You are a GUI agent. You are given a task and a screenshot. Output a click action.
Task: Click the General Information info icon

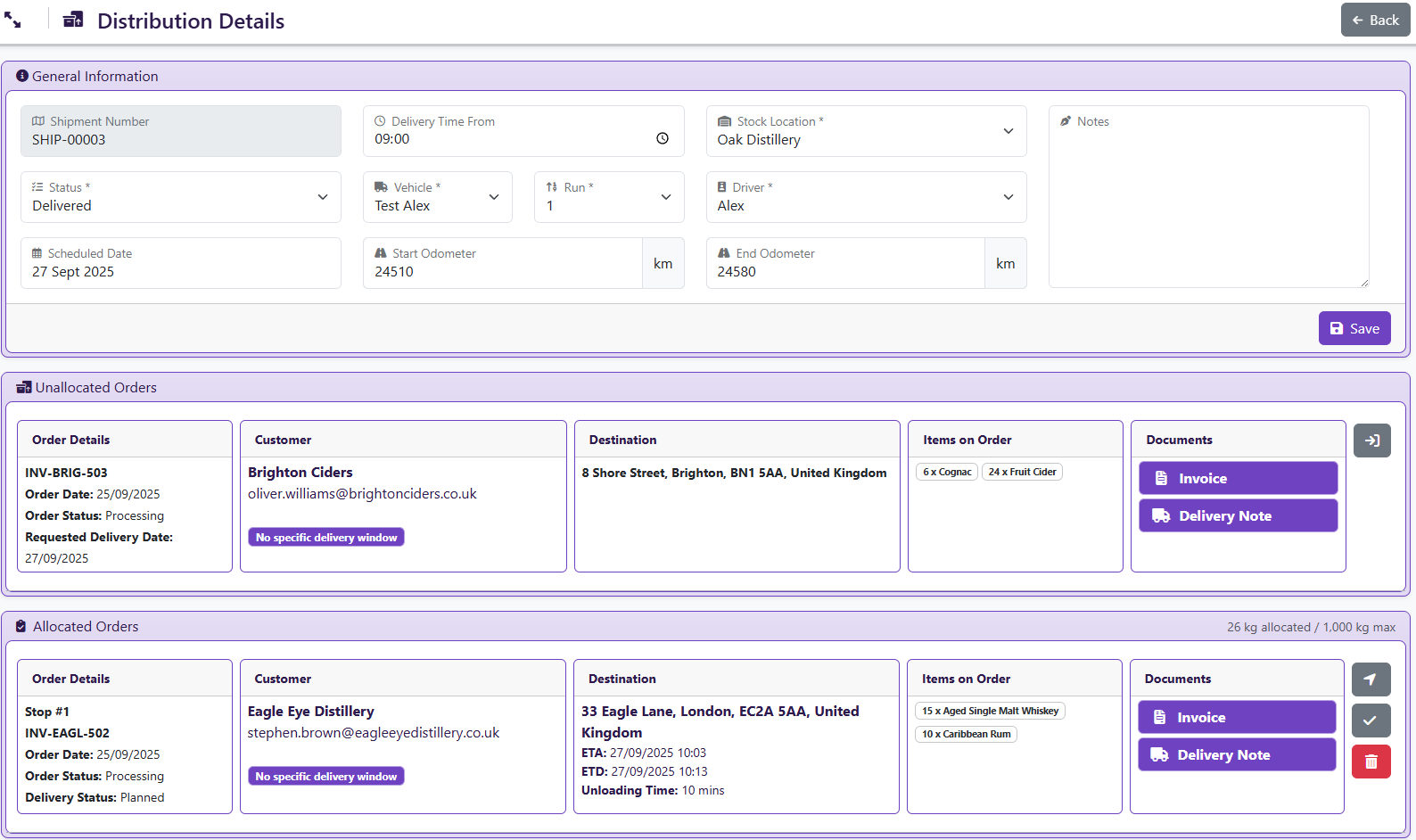point(22,77)
